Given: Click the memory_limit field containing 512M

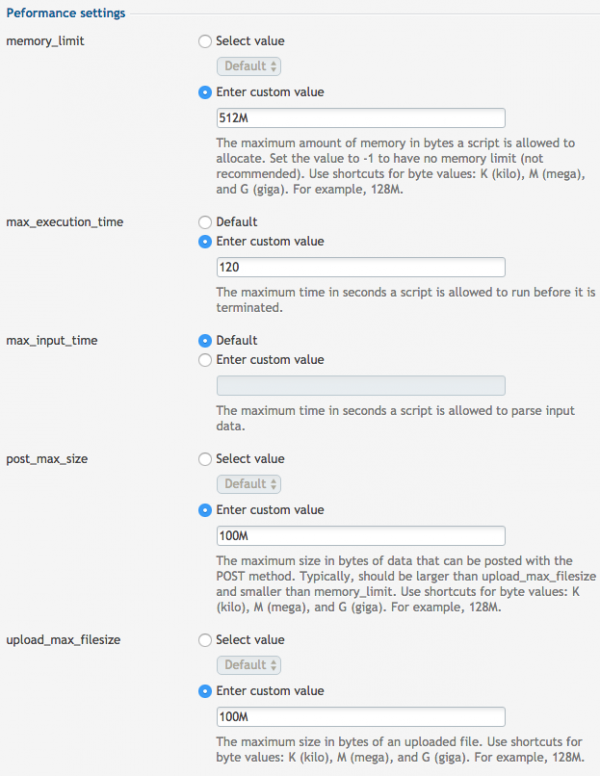Looking at the screenshot, I should point(361,118).
